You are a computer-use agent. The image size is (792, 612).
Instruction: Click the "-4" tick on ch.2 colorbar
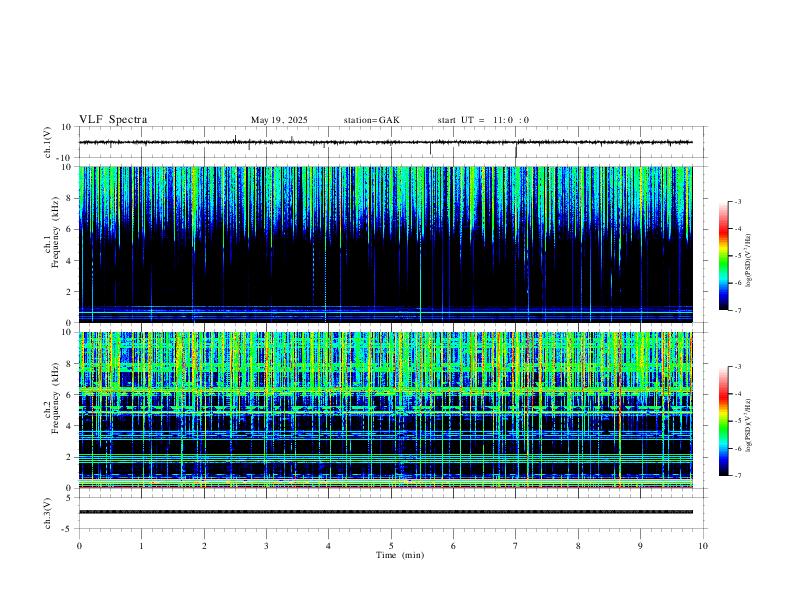pyautogui.click(x=738, y=394)
